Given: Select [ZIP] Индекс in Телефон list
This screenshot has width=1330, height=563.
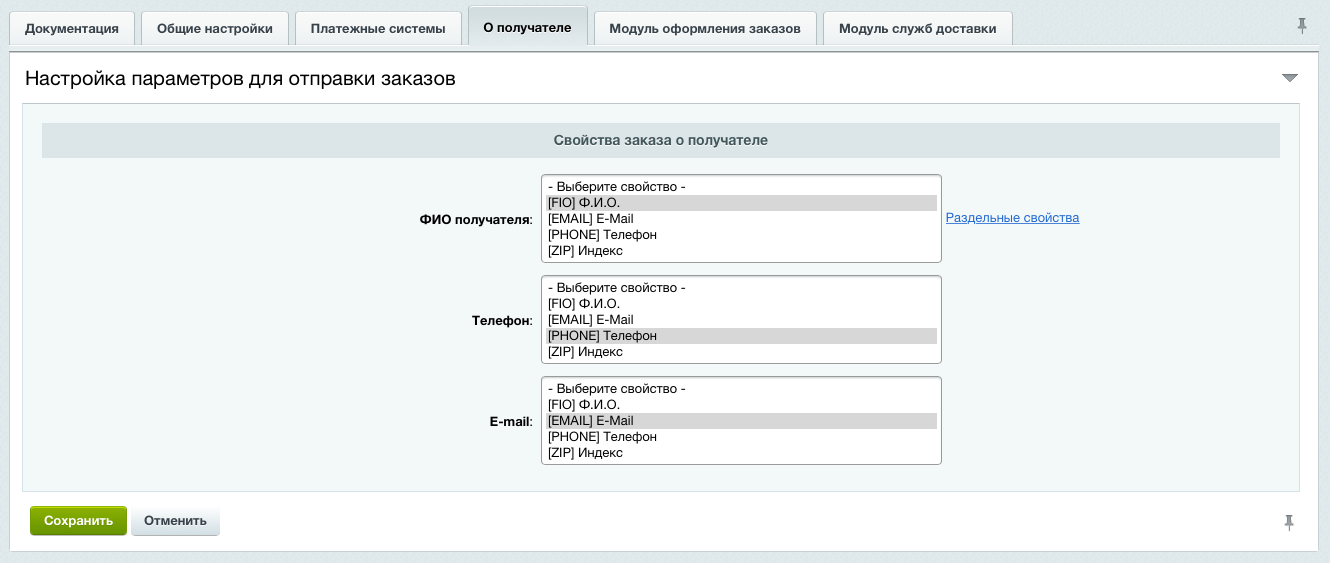Looking at the screenshot, I should click(741, 352).
